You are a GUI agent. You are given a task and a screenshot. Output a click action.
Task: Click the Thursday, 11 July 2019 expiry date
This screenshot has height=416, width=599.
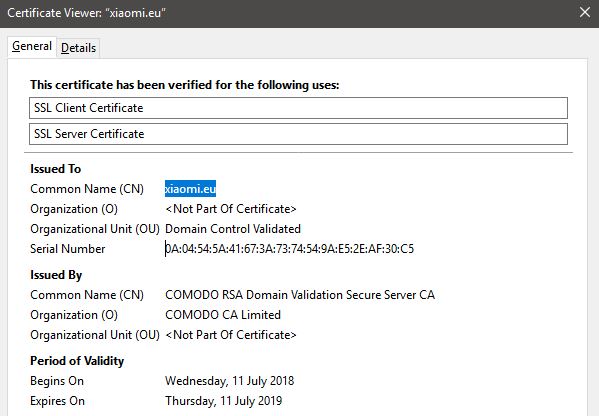point(223,401)
